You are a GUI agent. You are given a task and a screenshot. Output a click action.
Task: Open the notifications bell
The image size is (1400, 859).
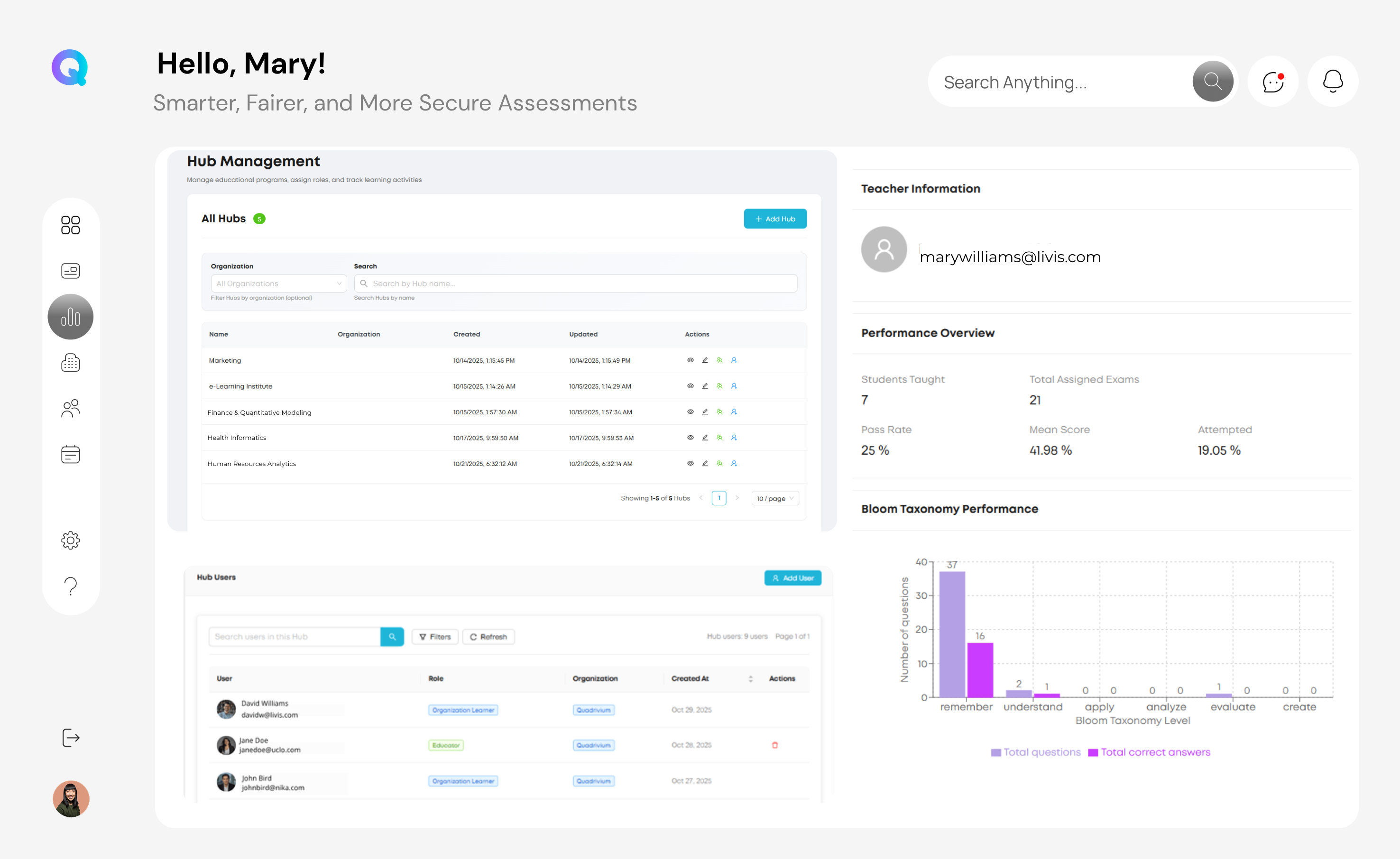coord(1332,82)
